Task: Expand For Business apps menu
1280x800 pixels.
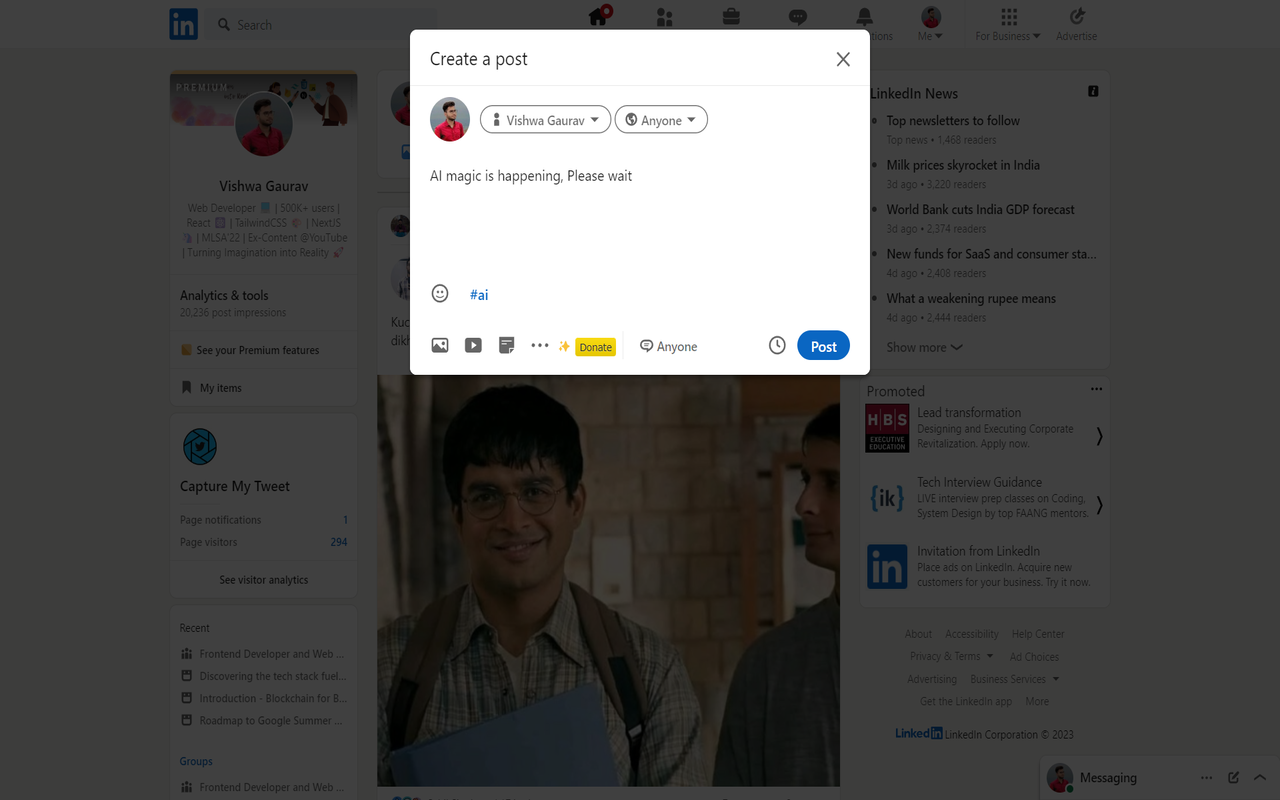Action: [x=1008, y=24]
